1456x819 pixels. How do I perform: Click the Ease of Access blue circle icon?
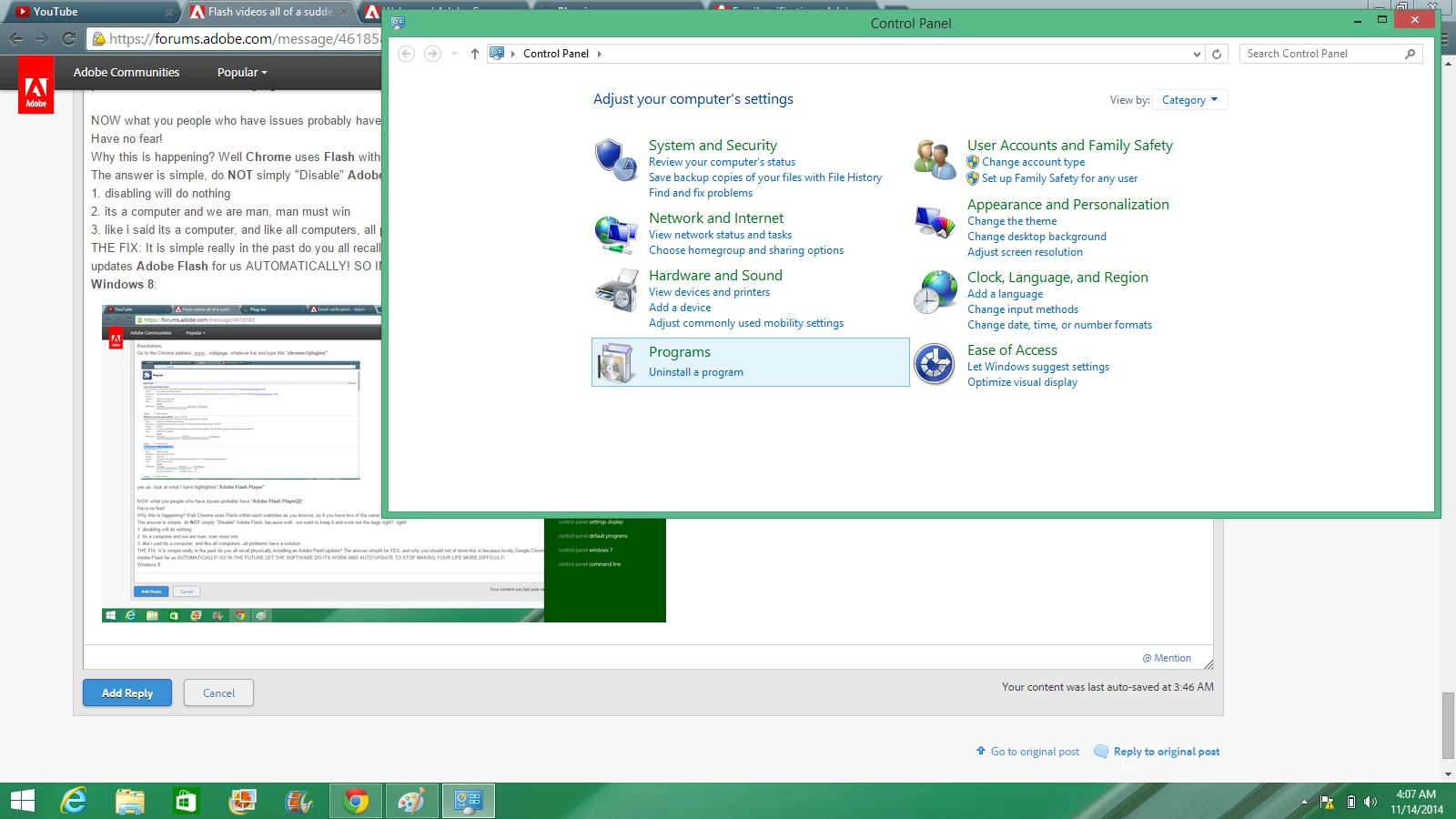coord(935,364)
